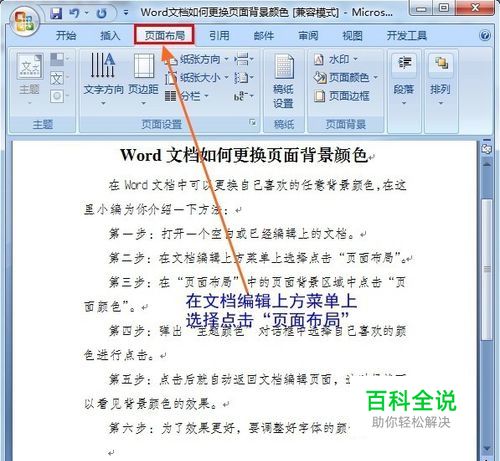
Task: Open Word help question mark icon
Action: [485, 35]
